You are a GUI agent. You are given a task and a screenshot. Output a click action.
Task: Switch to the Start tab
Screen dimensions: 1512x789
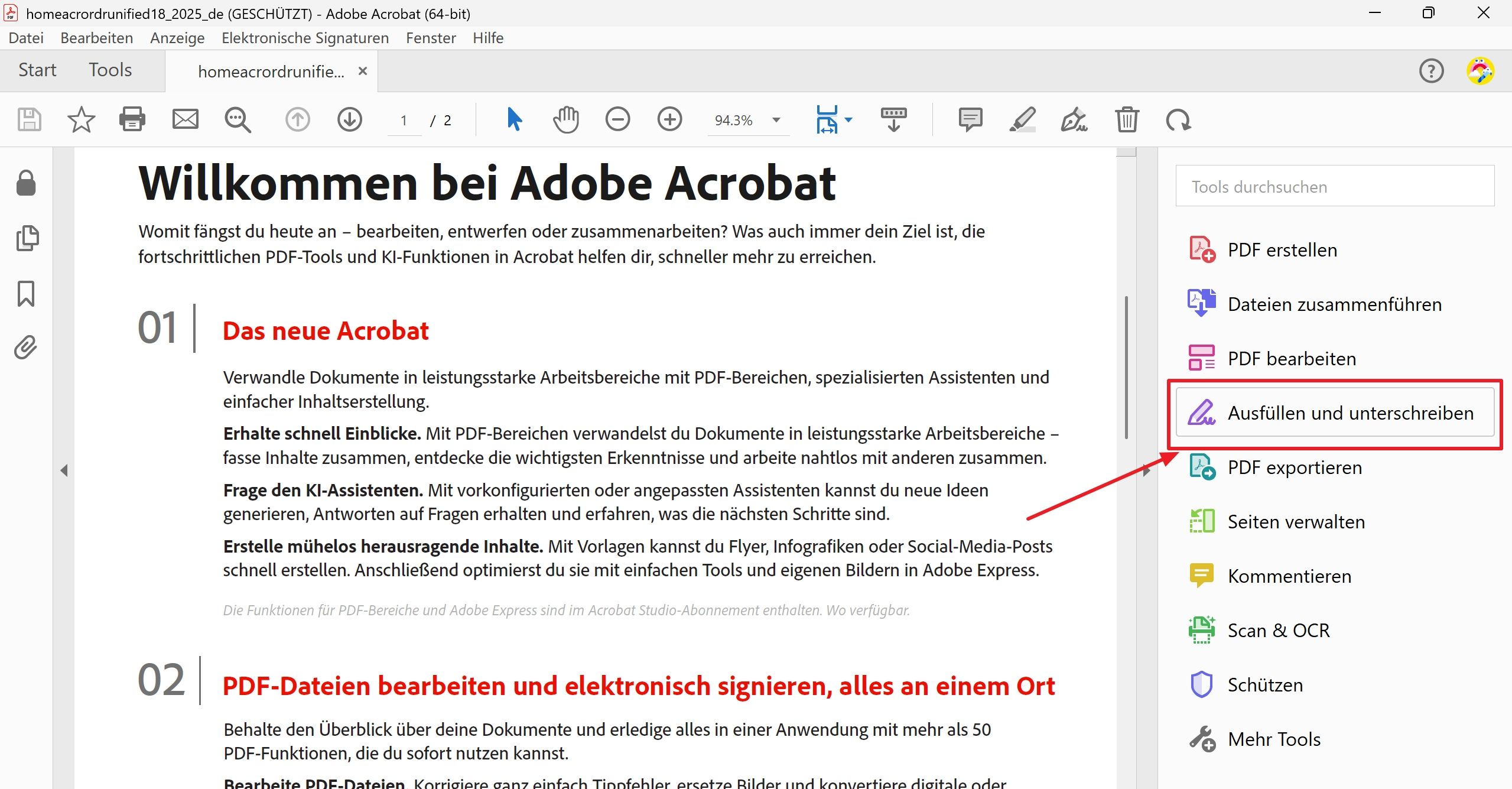coord(37,70)
